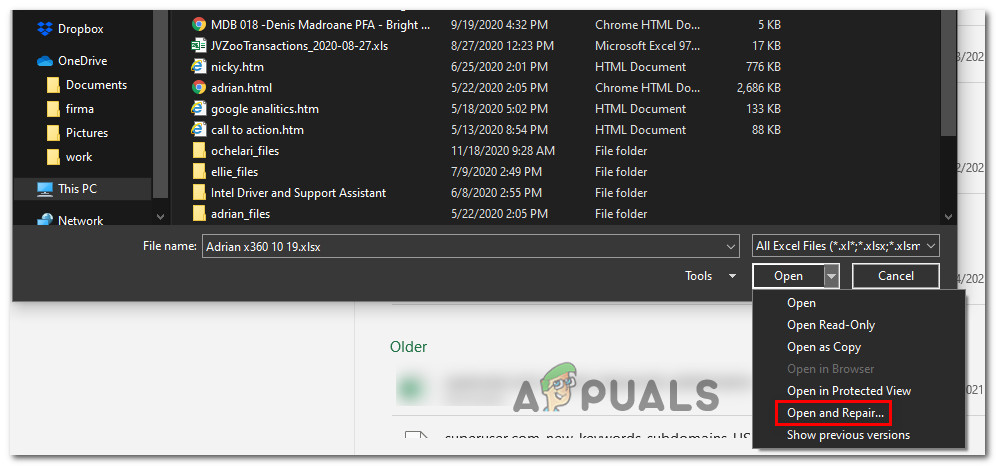Select Show previous versions entry
Viewport: 996px width, 466px height.
[x=848, y=435]
